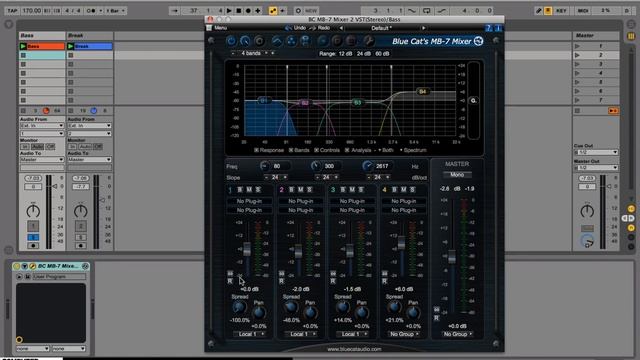Click the Blue Cat logo icon
The image size is (640, 360).
coord(478,41)
